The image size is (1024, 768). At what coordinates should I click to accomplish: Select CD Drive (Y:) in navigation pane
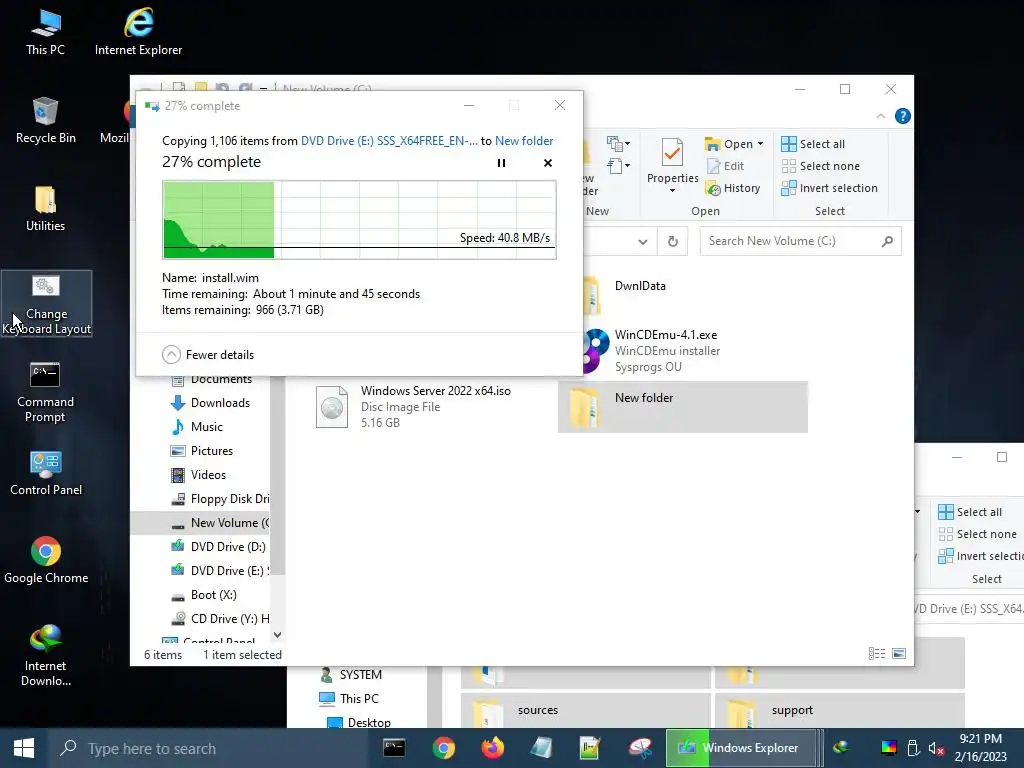coord(219,619)
